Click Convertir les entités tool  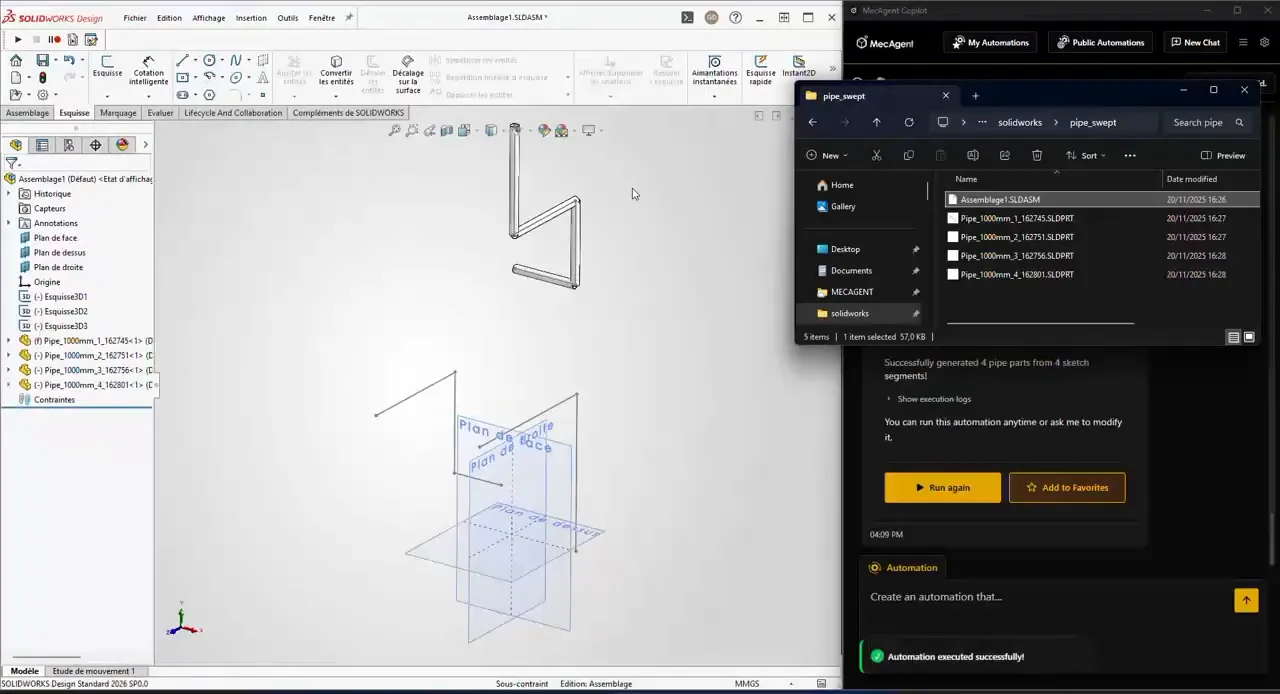click(336, 70)
